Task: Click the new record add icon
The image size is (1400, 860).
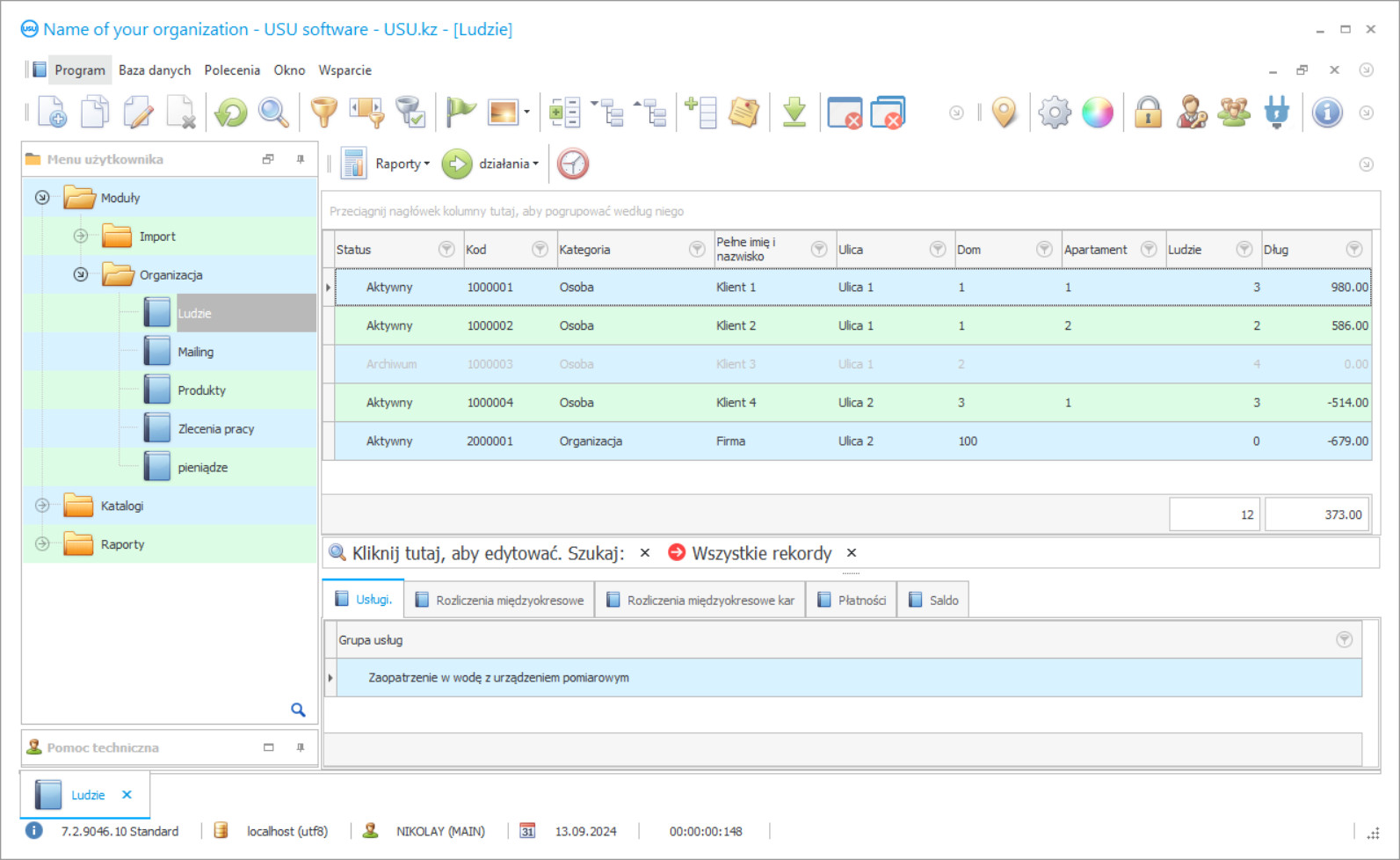Action: [52, 113]
